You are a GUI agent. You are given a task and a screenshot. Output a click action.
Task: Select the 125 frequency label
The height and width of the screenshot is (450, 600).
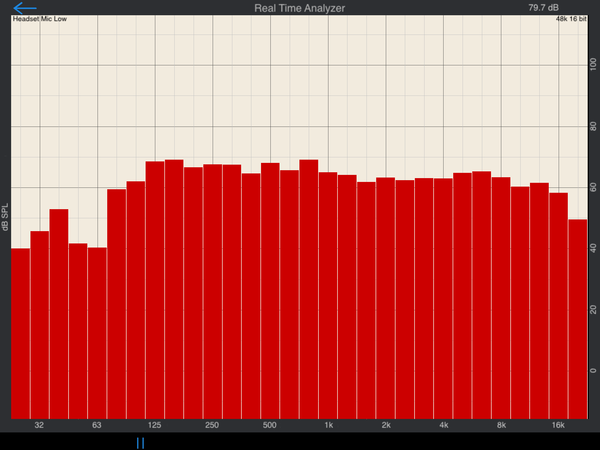tap(155, 425)
